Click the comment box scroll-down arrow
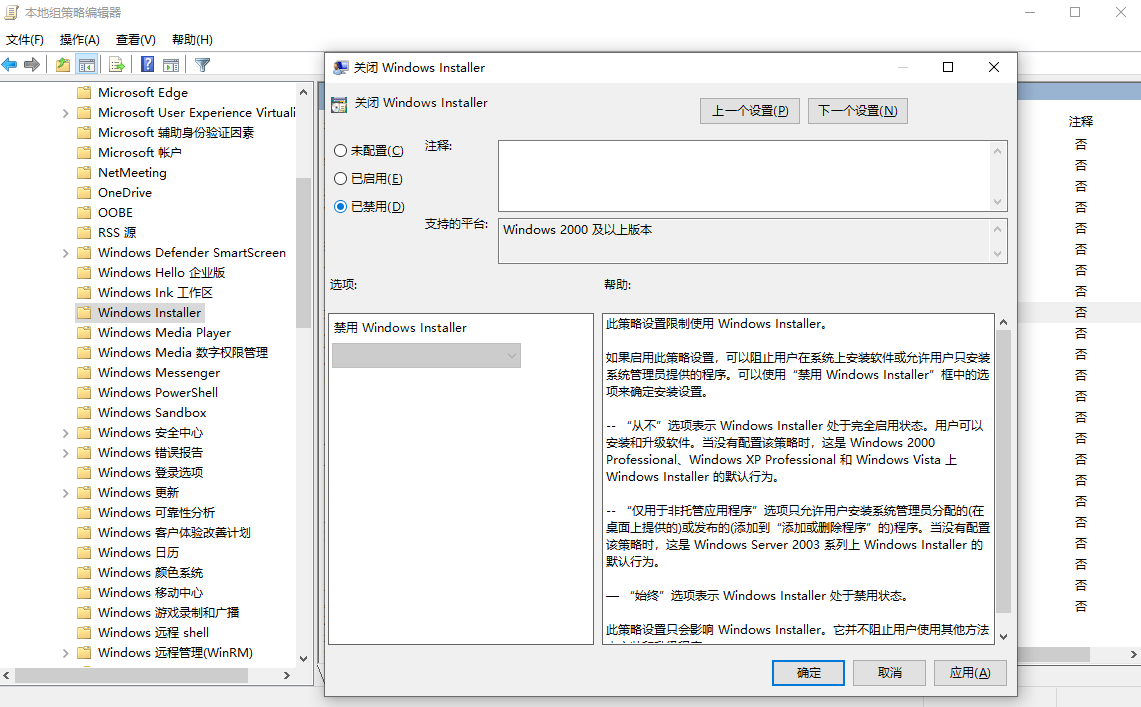 point(998,202)
